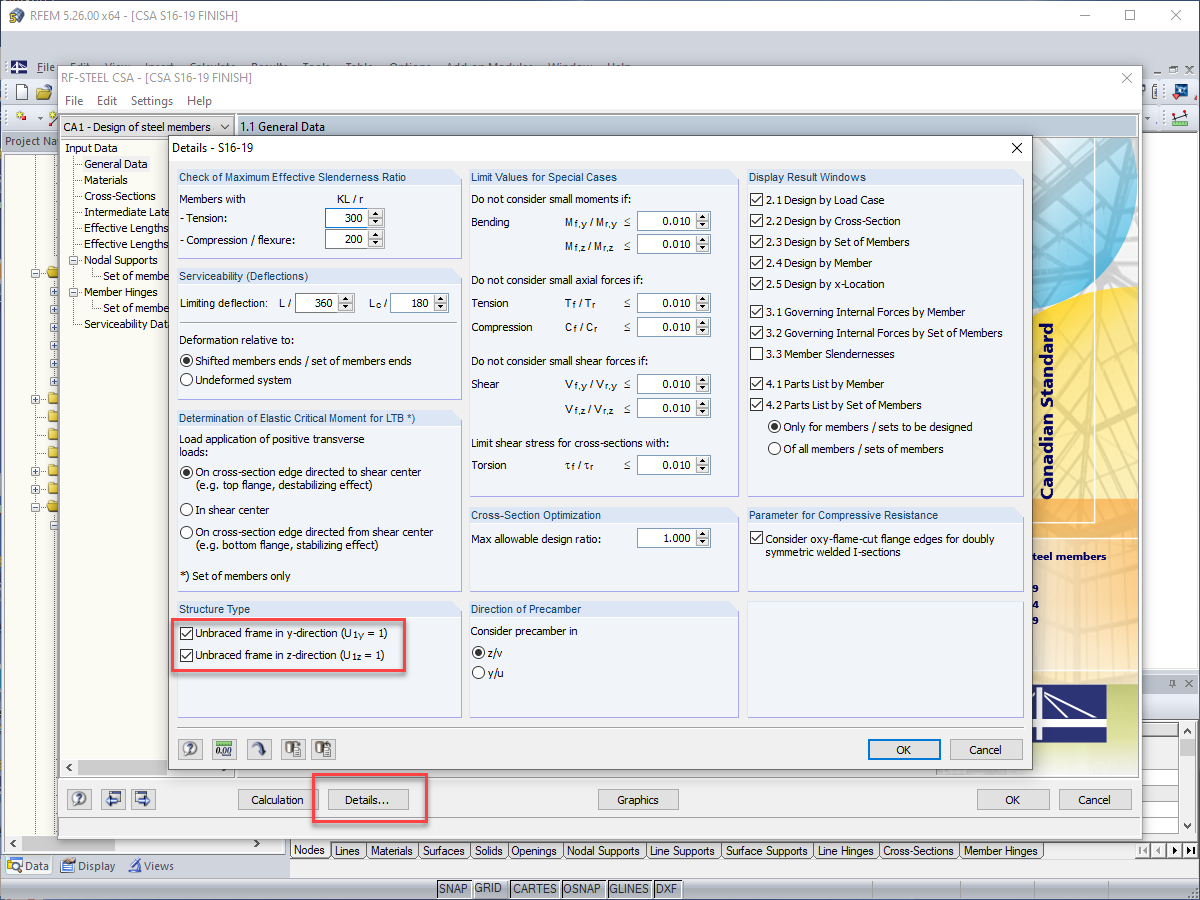Viewport: 1200px width, 900px height.
Task: Confirm details with the OK button
Action: pyautogui.click(x=903, y=749)
